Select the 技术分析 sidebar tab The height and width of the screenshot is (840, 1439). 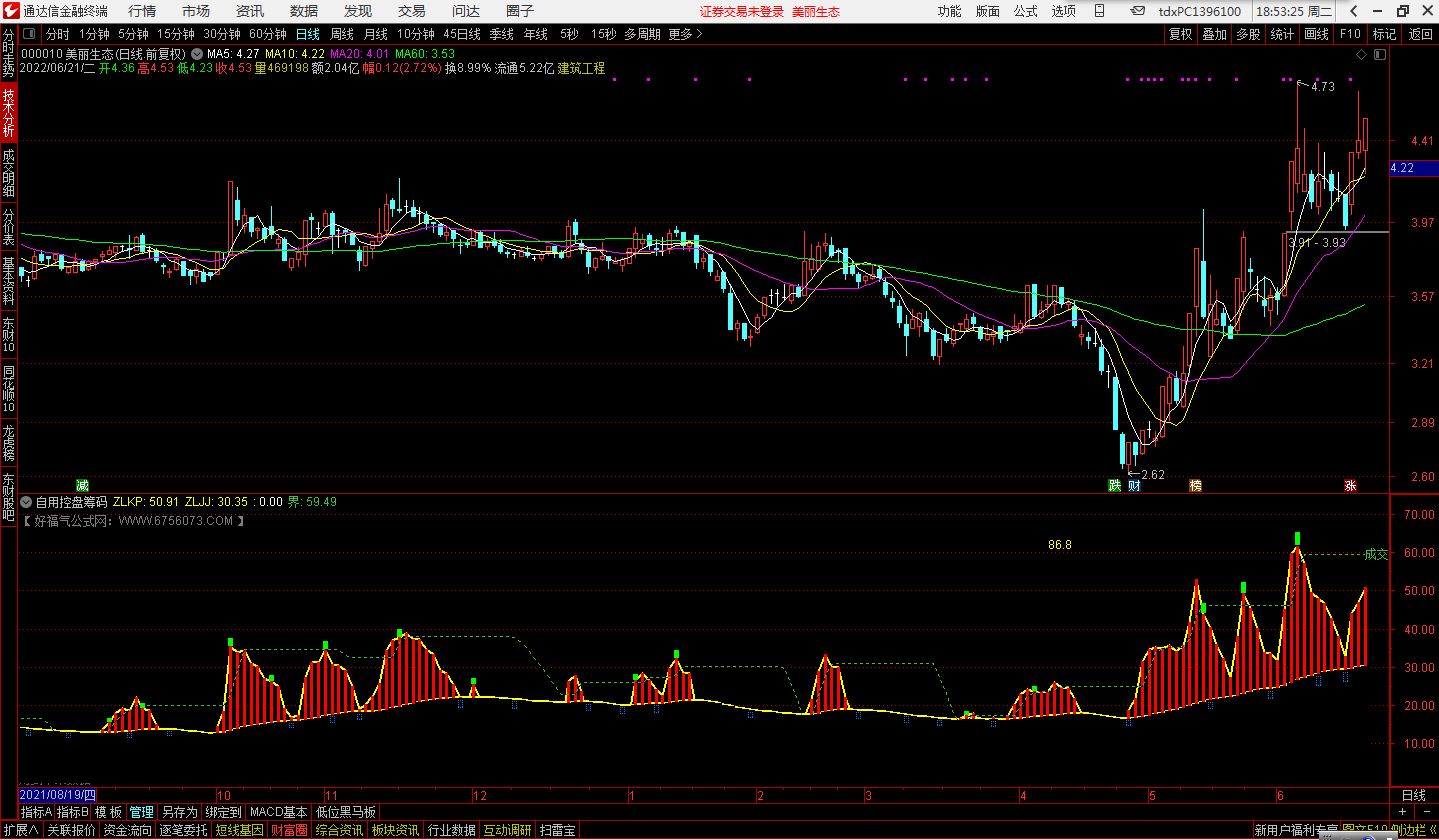(9, 113)
